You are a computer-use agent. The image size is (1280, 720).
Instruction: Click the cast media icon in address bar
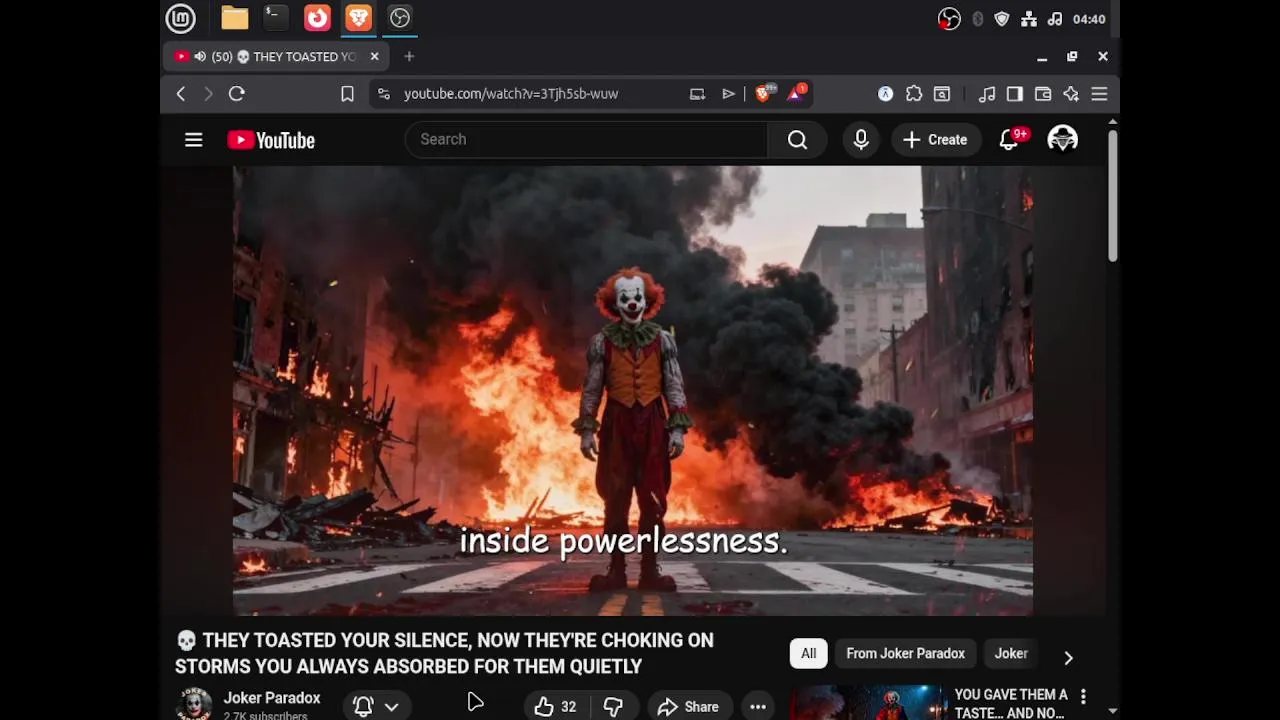click(x=697, y=94)
